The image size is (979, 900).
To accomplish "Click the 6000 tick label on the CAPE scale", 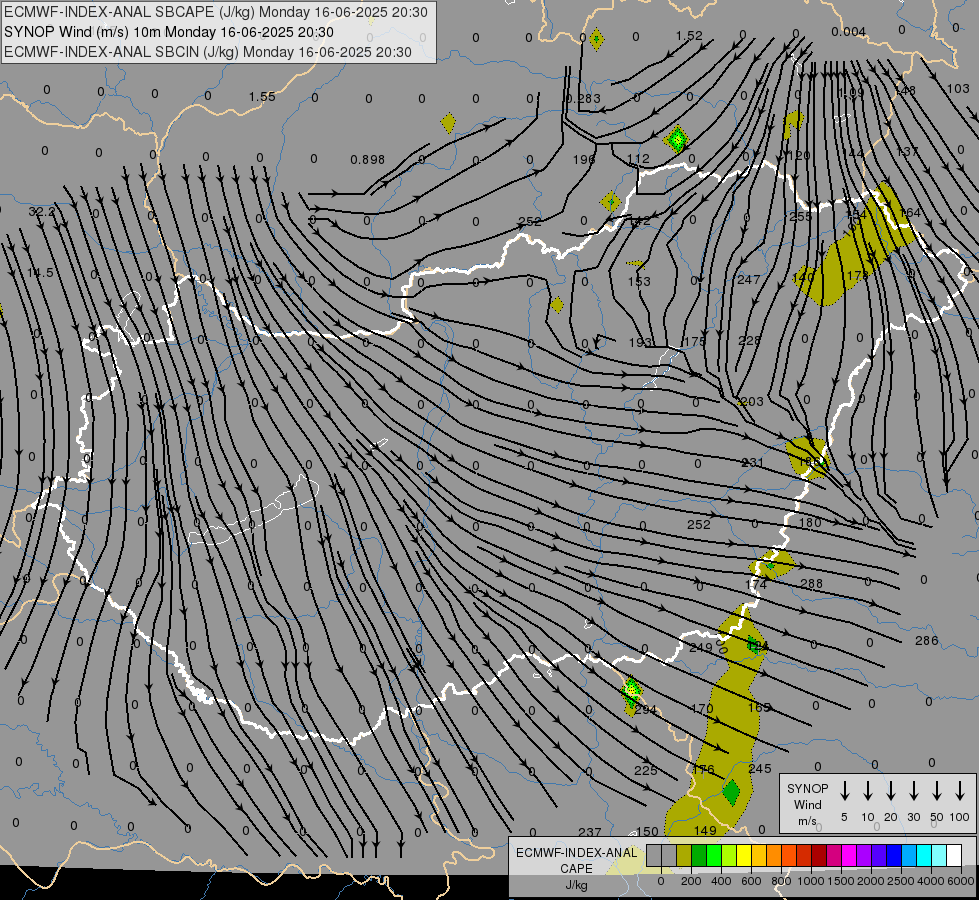I will click(x=961, y=881).
